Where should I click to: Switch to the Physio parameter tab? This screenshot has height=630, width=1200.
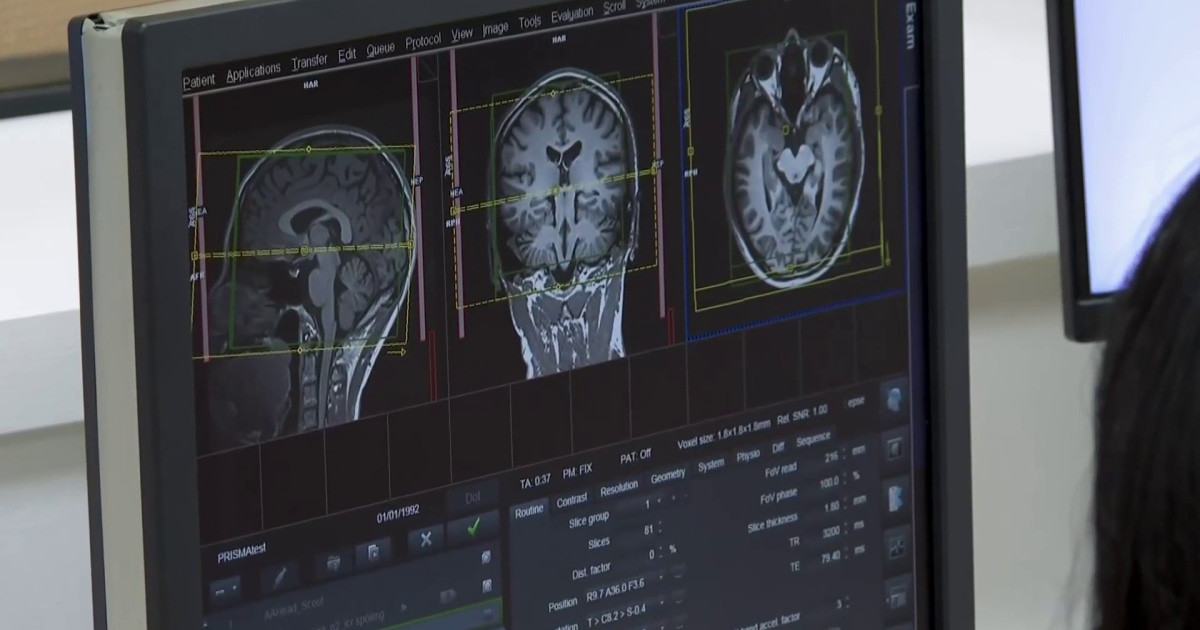(748, 456)
